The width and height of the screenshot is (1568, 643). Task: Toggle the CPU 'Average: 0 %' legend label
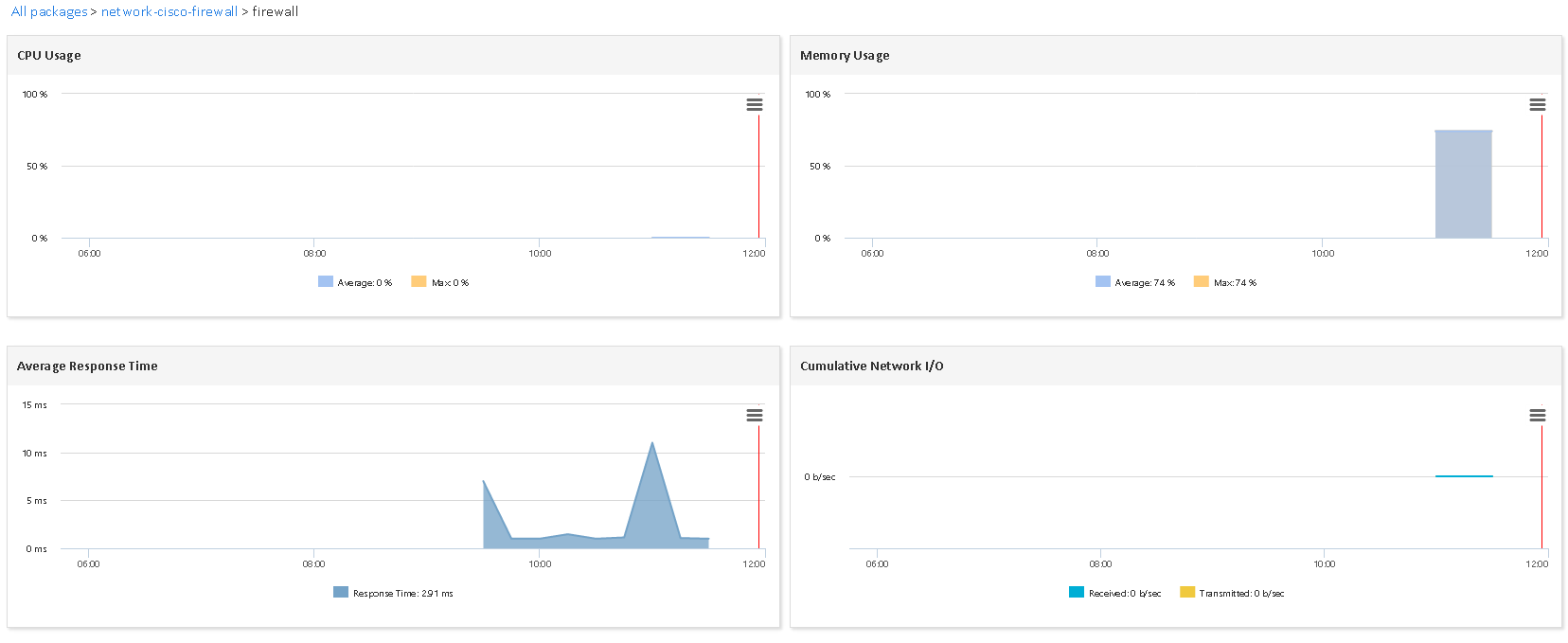click(364, 283)
